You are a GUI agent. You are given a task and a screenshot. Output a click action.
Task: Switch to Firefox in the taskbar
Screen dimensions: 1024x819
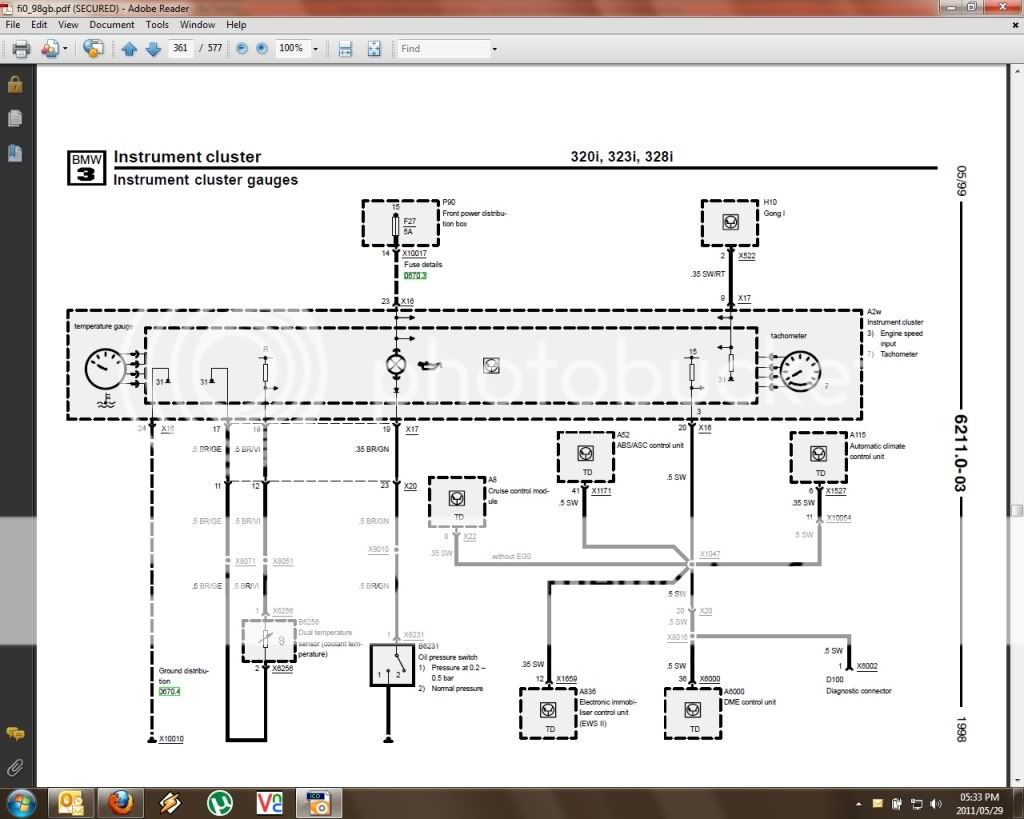coord(120,803)
